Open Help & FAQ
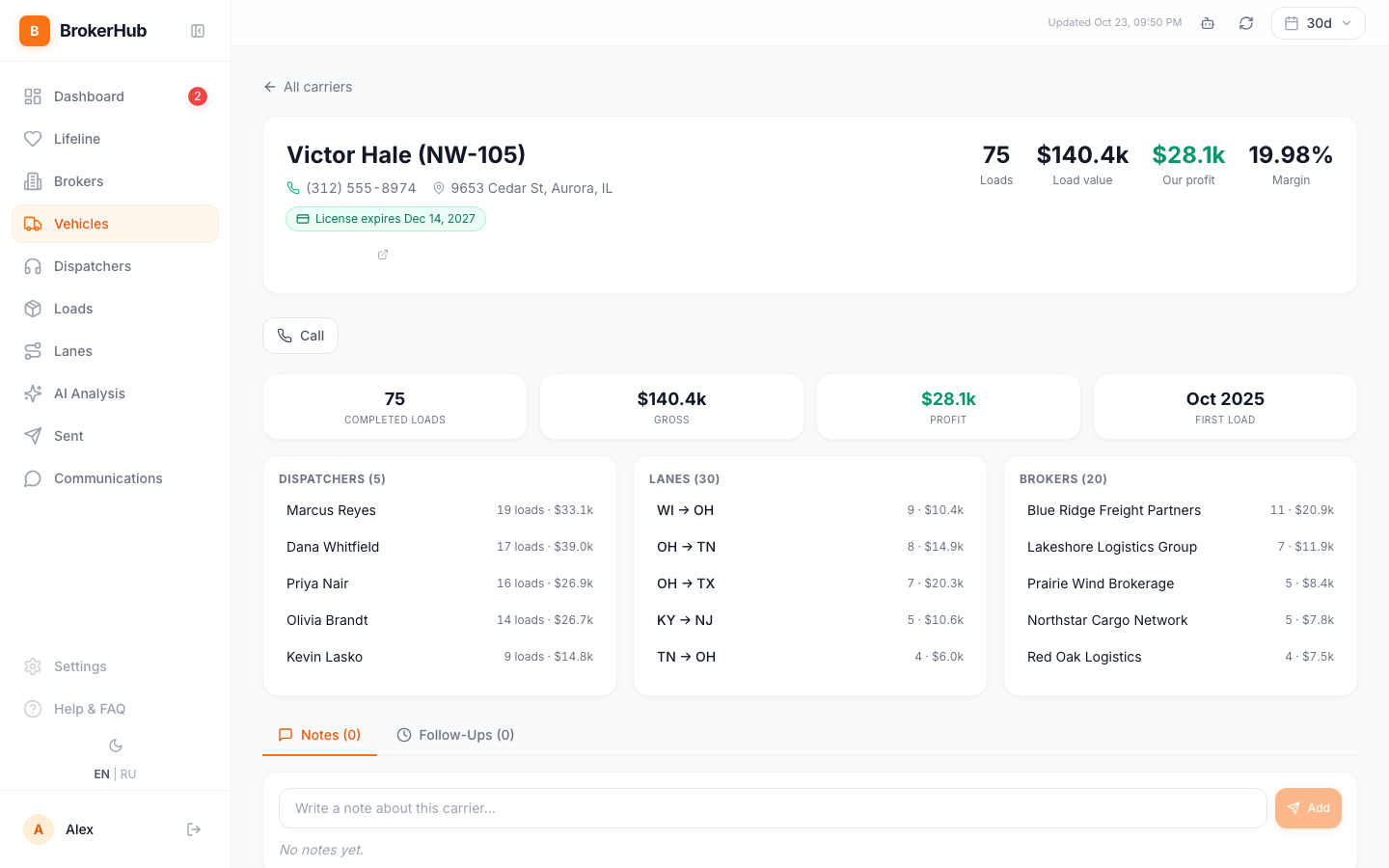The width and height of the screenshot is (1389, 868). (x=116, y=709)
